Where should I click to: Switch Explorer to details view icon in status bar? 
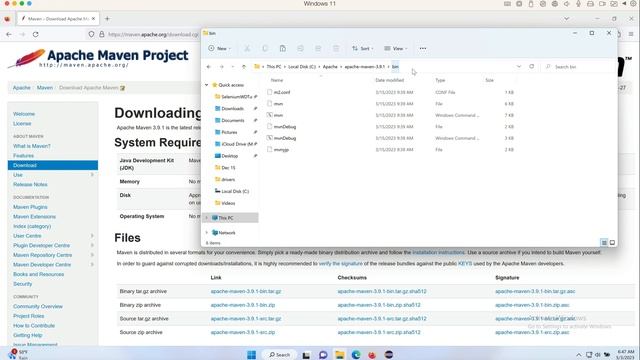604,242
